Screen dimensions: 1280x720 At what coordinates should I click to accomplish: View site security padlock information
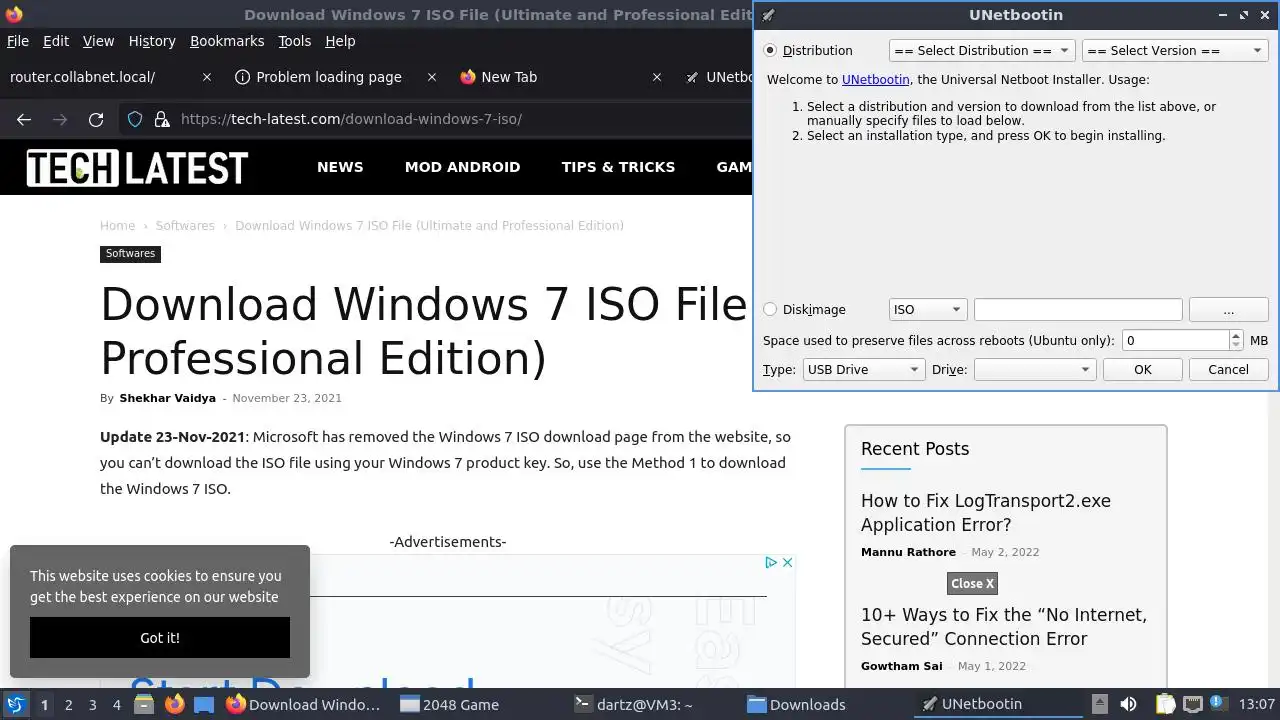[161, 119]
